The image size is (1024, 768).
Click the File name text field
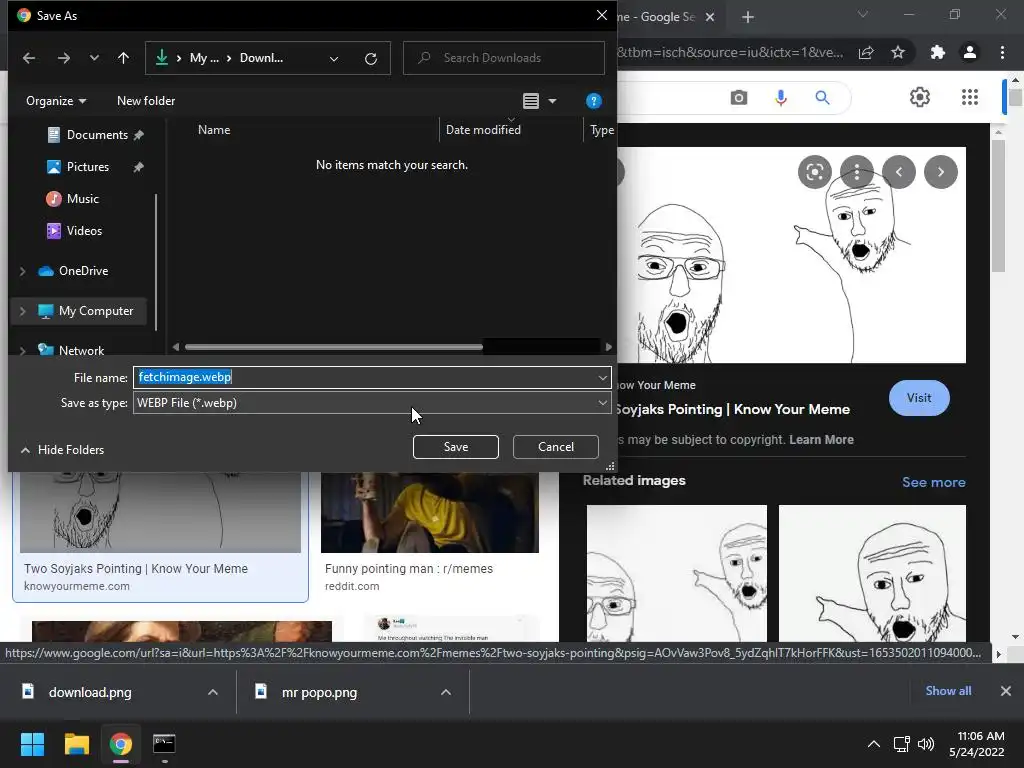(x=364, y=377)
